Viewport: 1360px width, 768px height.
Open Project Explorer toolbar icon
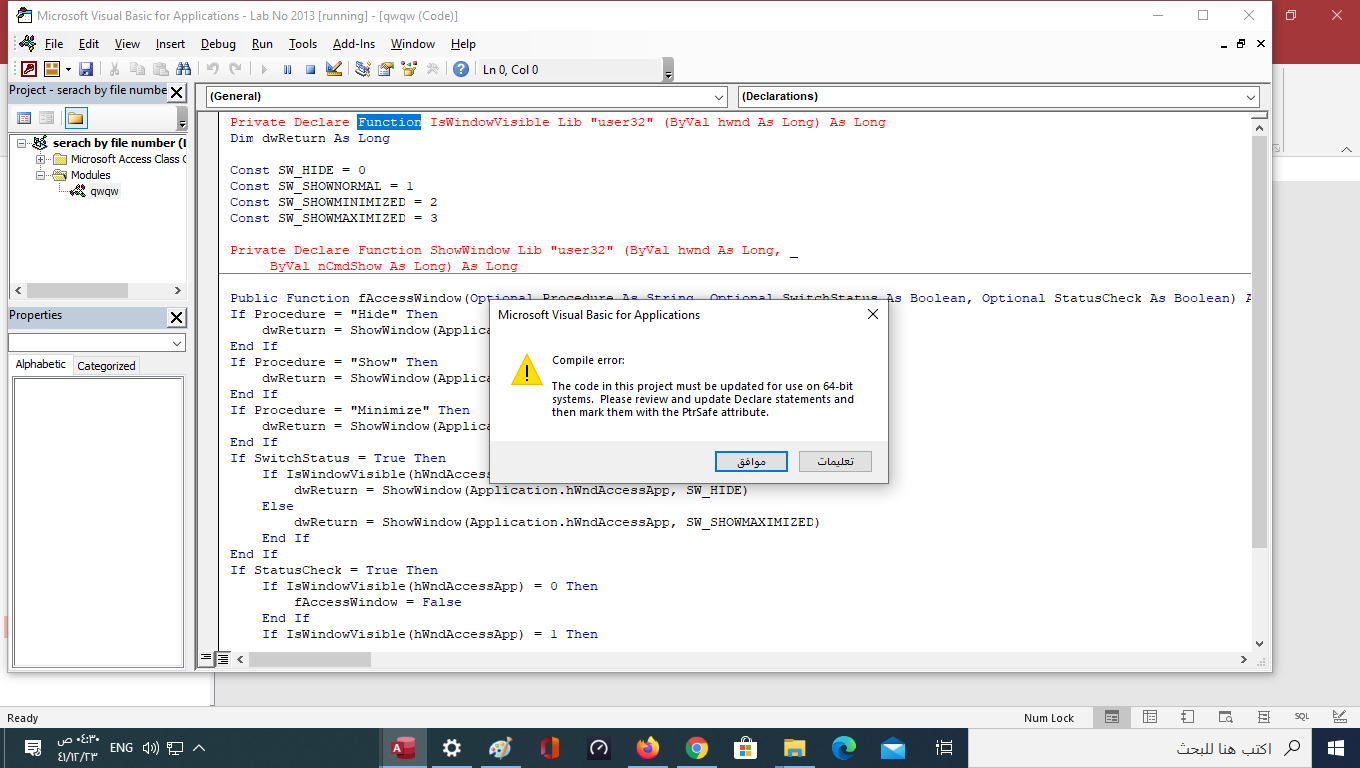363,69
